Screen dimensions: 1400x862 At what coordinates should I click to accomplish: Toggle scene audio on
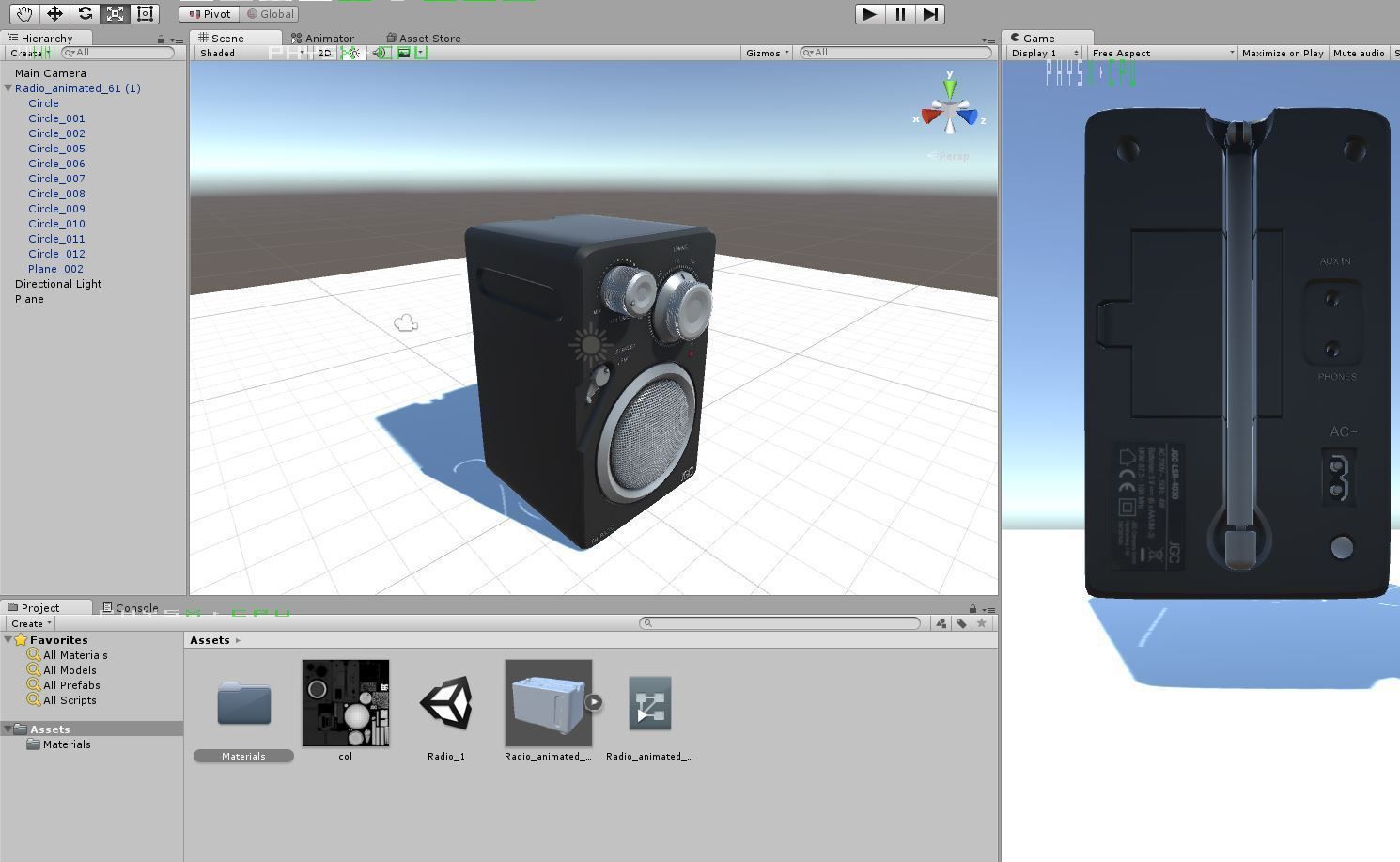click(x=380, y=53)
